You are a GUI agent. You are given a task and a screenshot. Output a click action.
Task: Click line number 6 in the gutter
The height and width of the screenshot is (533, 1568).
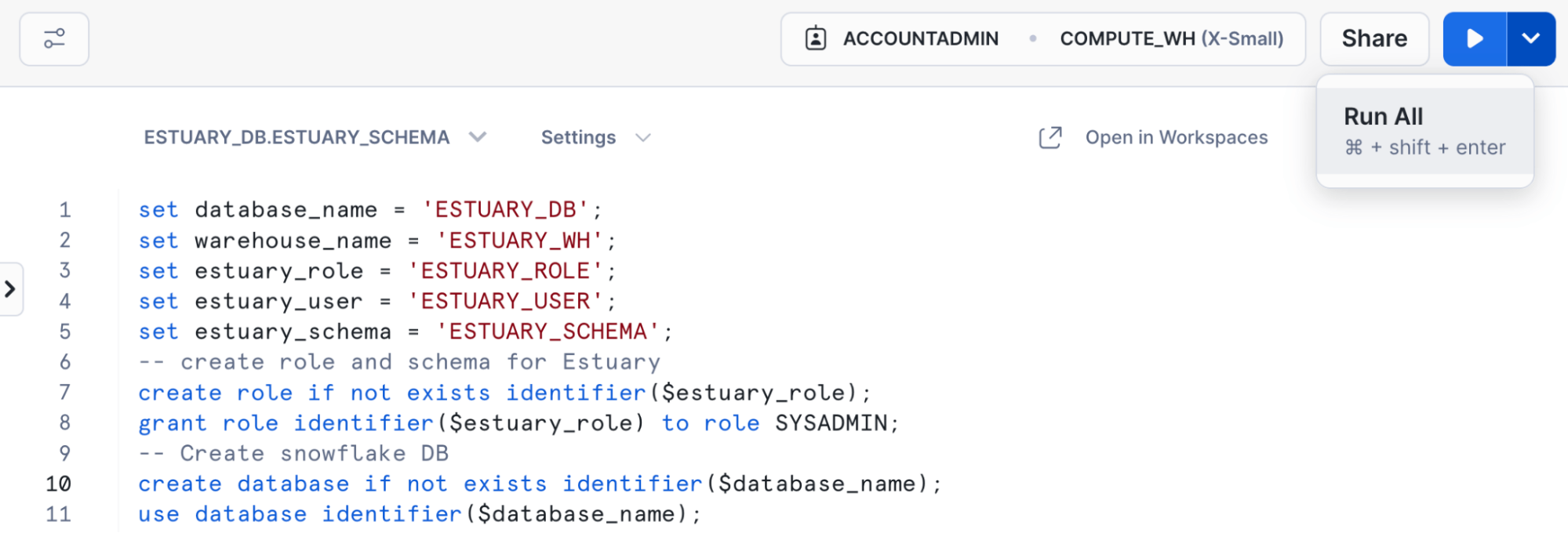coord(65,362)
